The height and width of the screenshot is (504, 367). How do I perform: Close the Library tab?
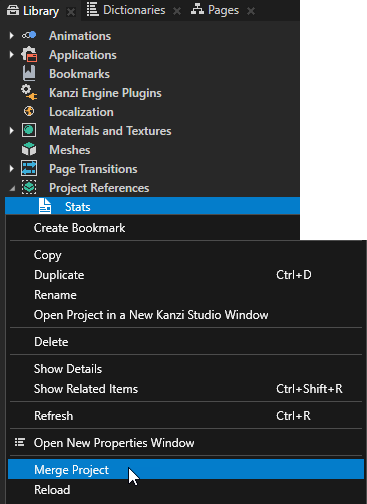[x=71, y=12]
